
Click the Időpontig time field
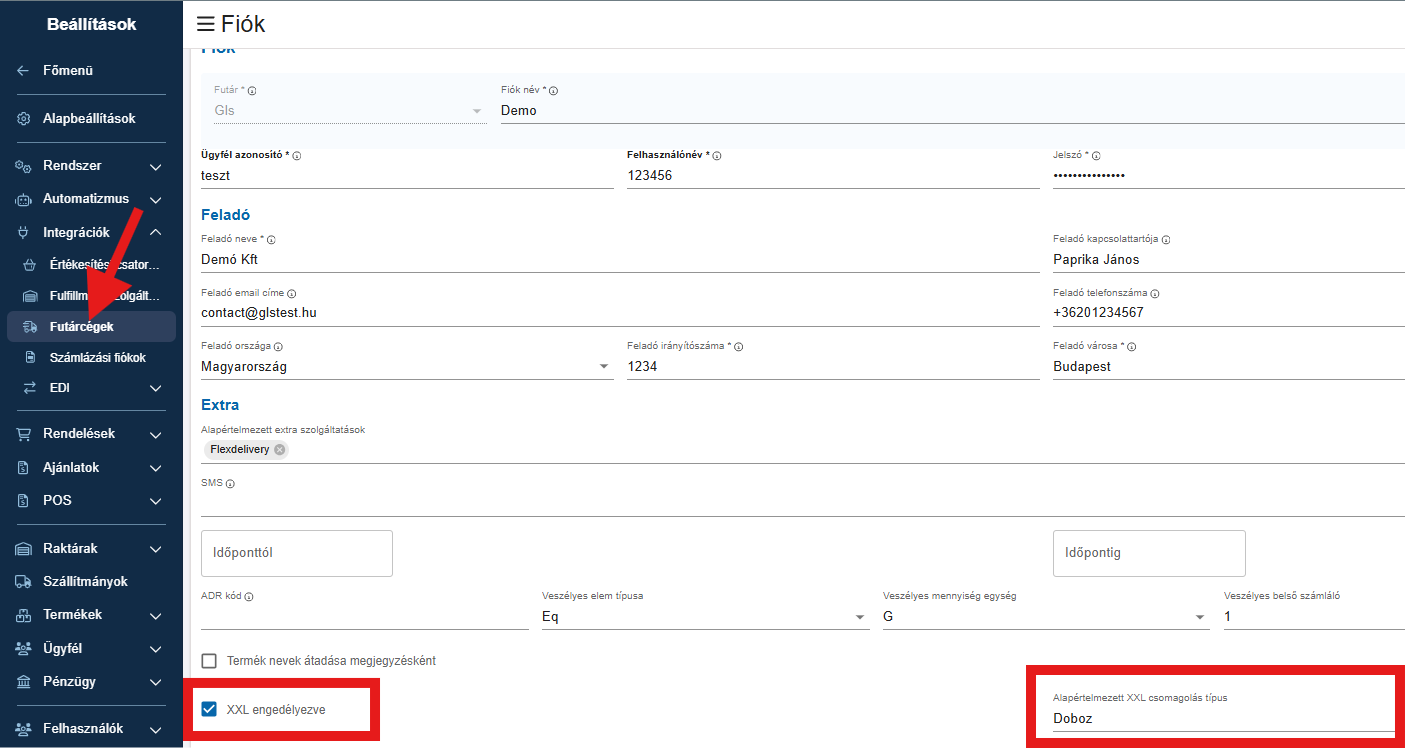click(x=1149, y=553)
